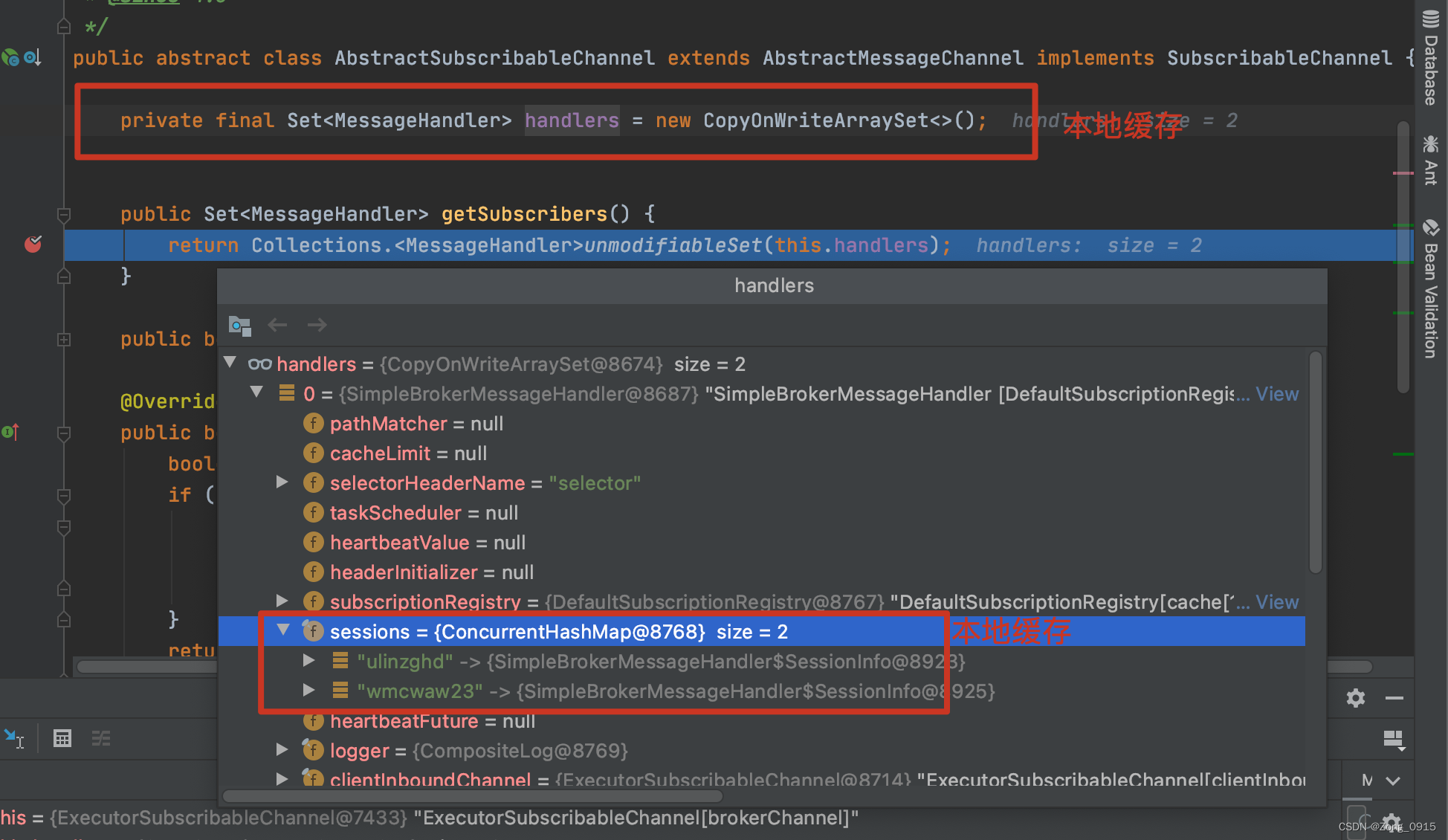Click the settings gear icon bottom right
The image size is (1448, 840).
[x=1356, y=698]
